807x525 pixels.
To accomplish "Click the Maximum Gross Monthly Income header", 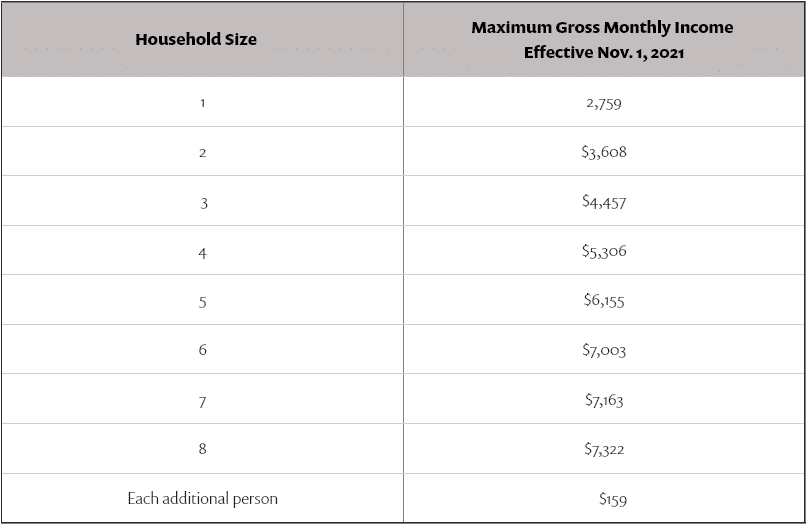I will [x=602, y=39].
